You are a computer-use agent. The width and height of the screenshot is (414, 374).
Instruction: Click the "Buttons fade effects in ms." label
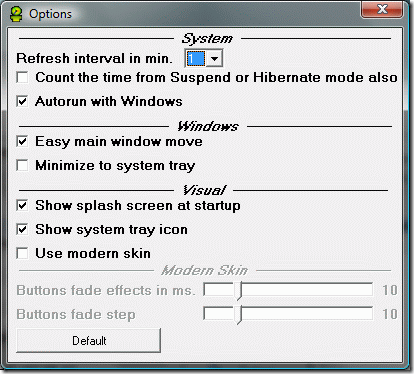[x=106, y=291]
